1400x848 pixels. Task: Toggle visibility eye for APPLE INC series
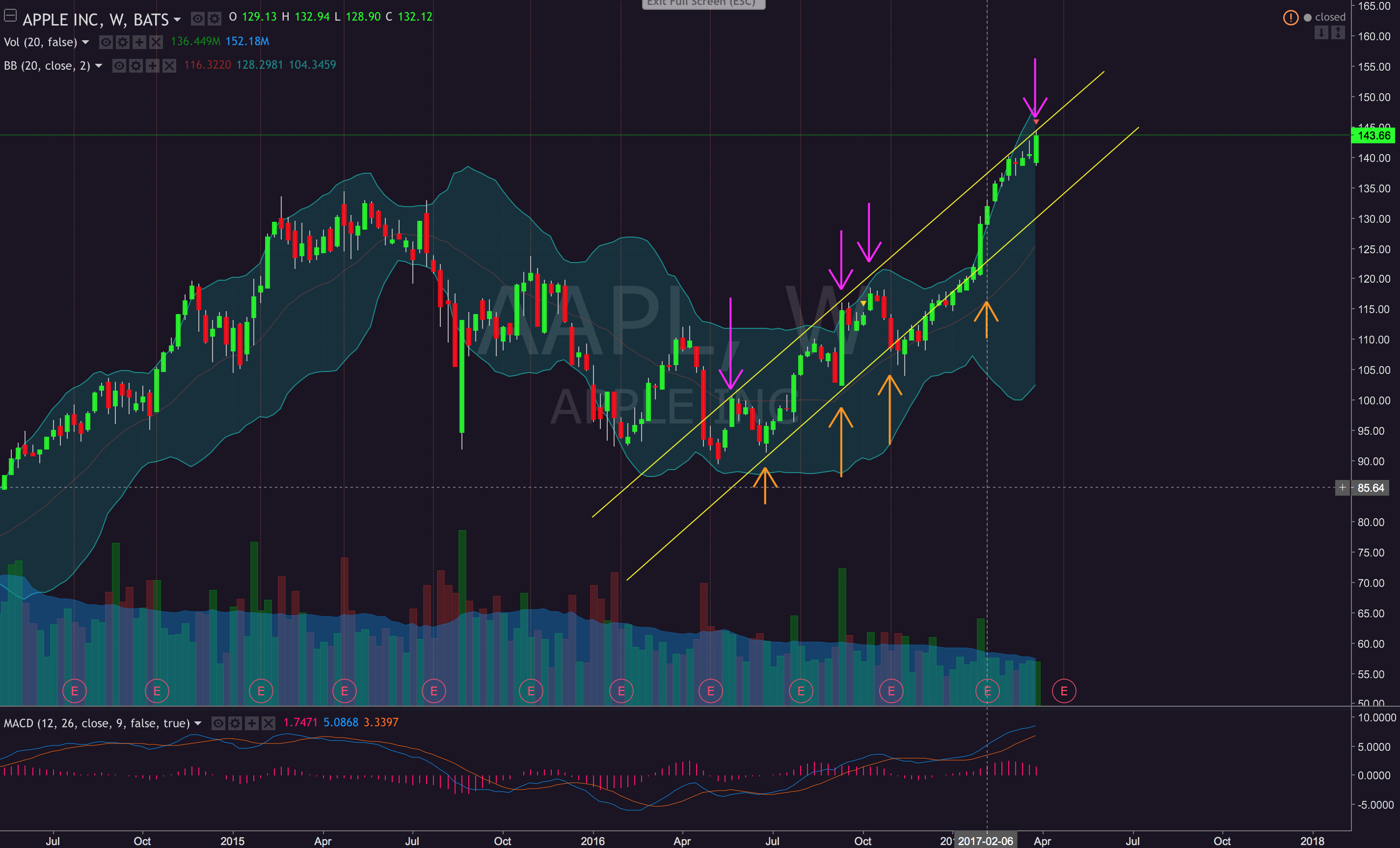point(197,19)
